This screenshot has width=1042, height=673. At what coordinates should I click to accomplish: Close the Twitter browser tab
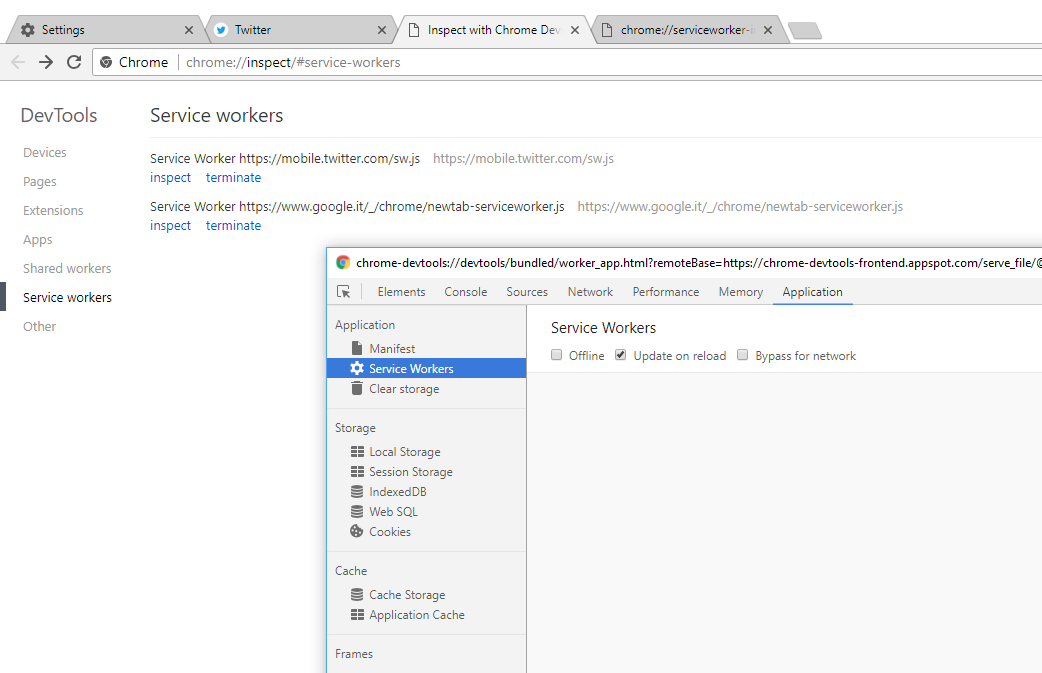(382, 30)
